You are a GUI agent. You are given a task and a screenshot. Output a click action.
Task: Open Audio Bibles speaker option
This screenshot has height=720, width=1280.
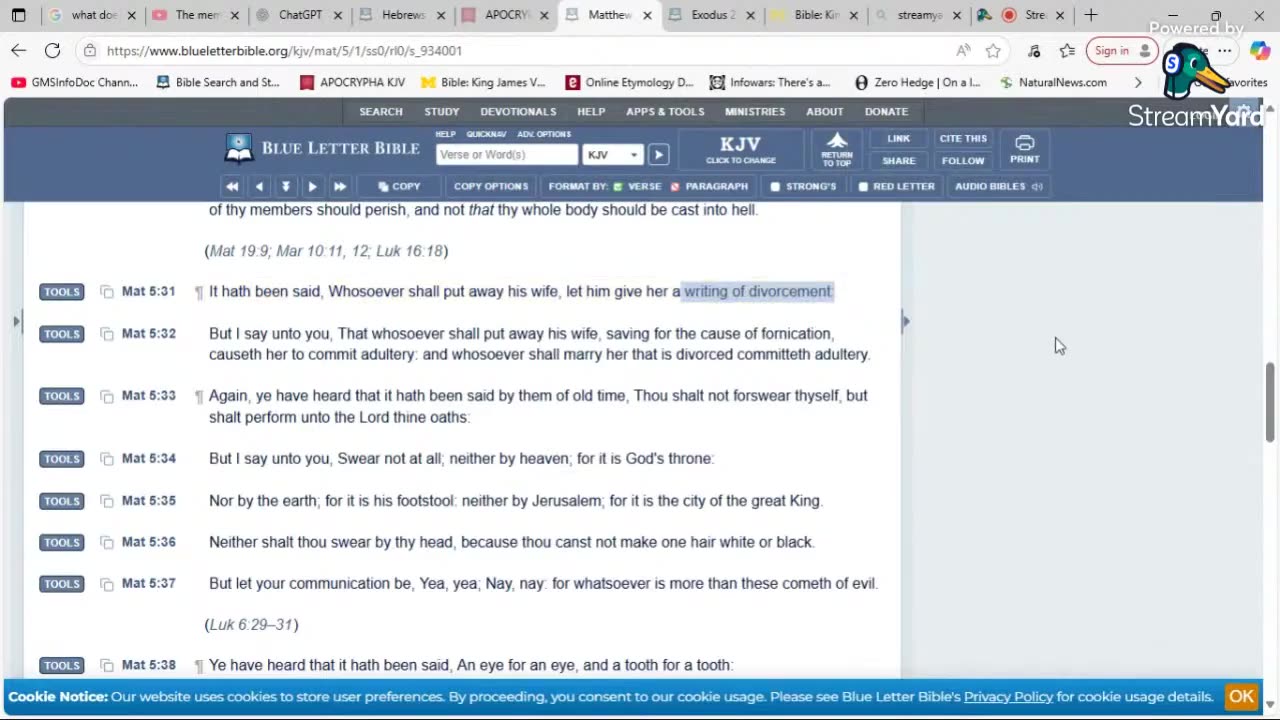[x=998, y=186]
